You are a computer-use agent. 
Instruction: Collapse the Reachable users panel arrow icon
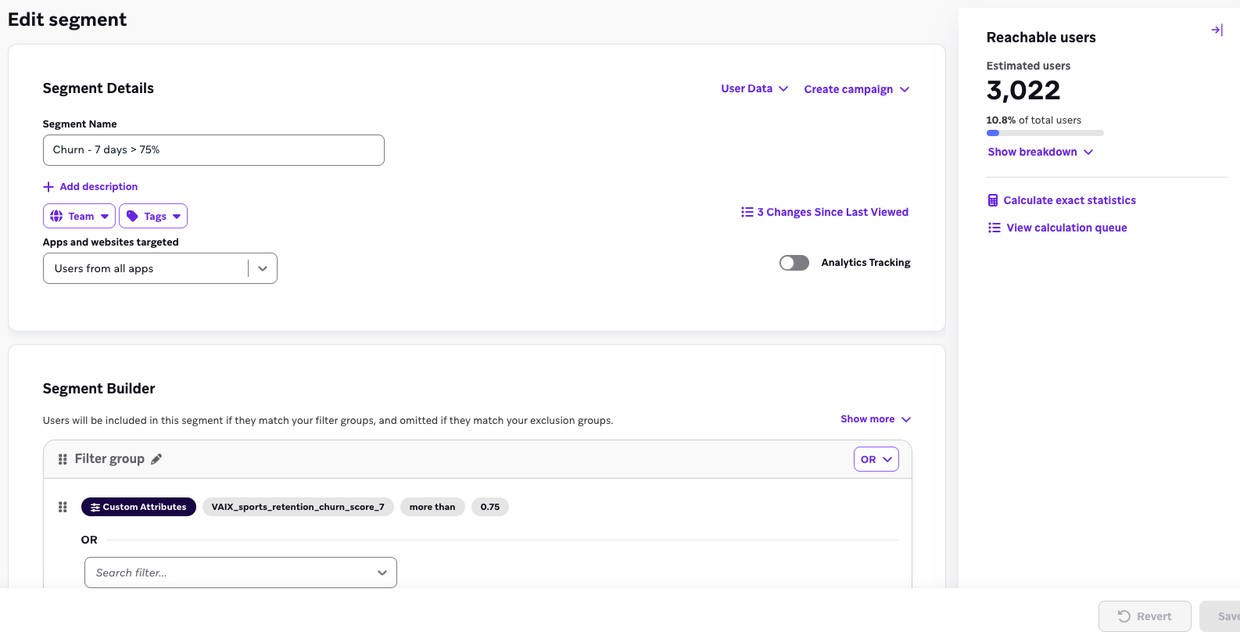click(1217, 30)
